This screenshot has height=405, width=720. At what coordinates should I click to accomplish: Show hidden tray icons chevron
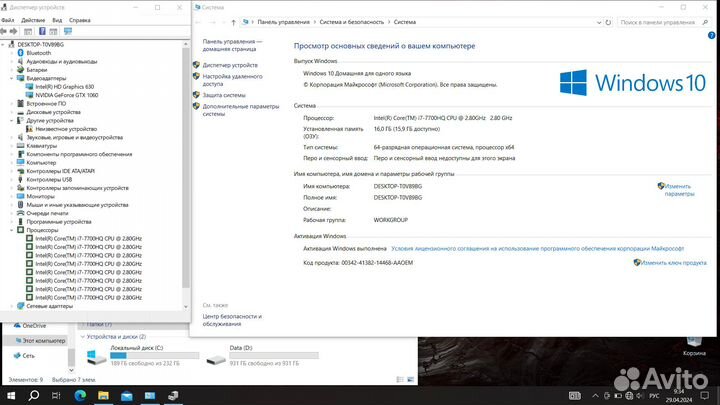click(x=595, y=395)
